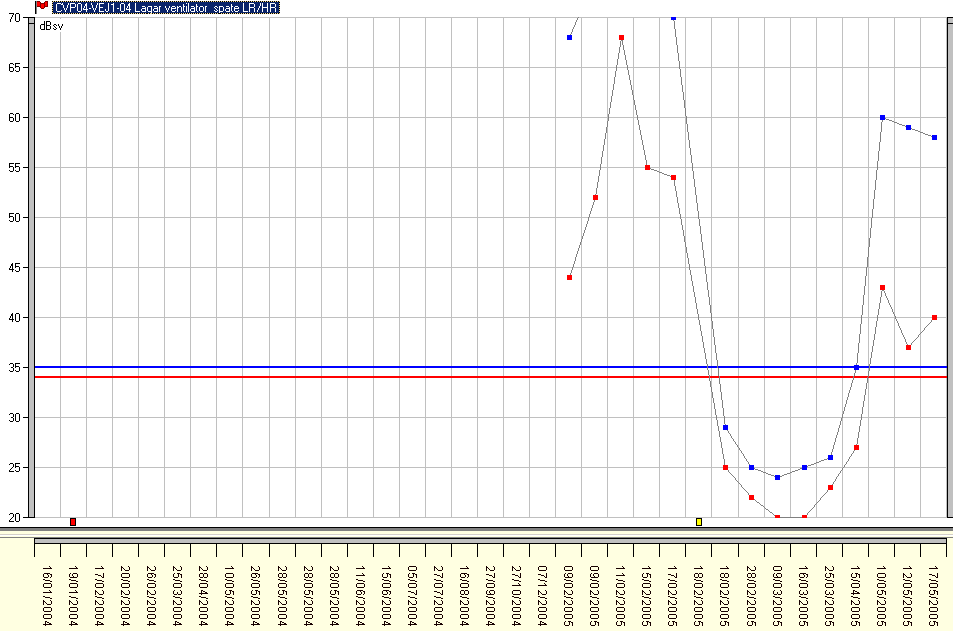
Task: Click the left vertical gray scale bar
Action: [31, 270]
